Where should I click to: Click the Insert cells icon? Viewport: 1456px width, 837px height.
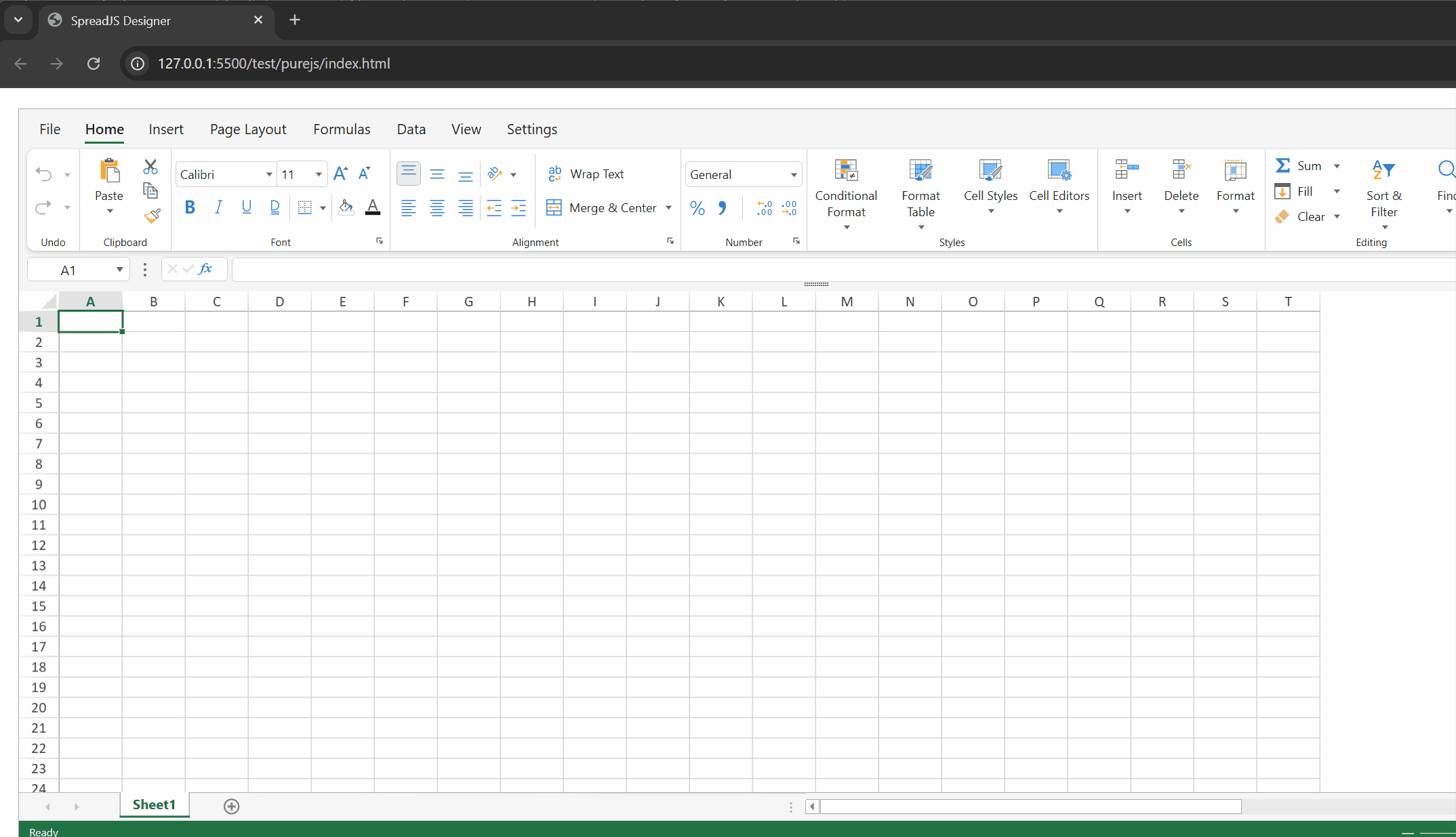1127,169
